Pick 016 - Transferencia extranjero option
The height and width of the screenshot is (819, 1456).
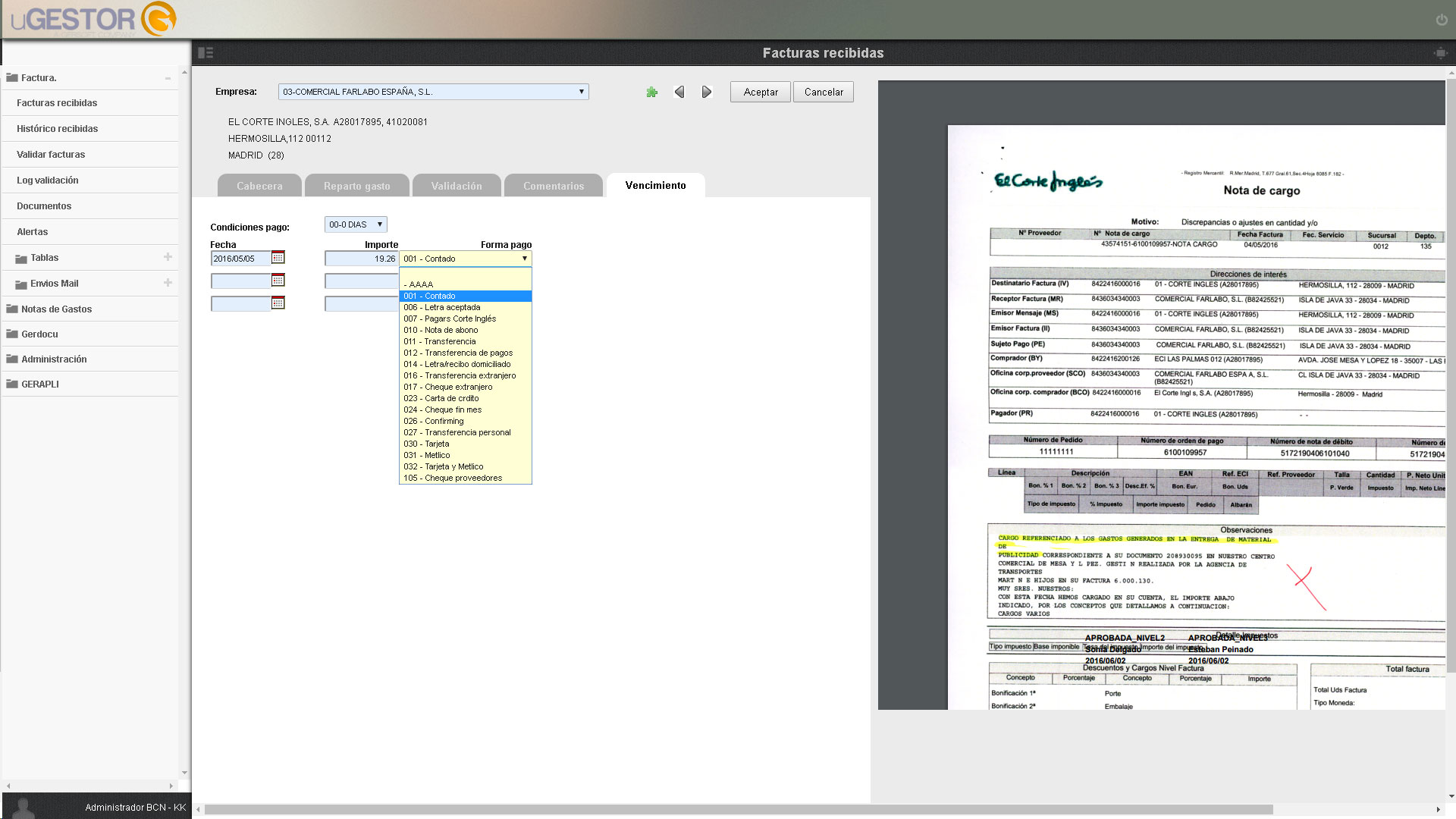tap(465, 375)
